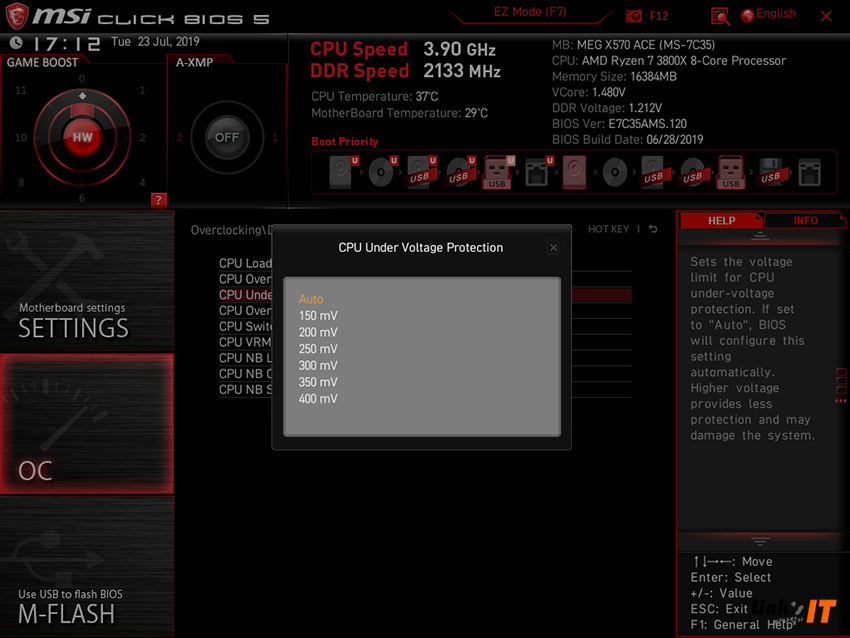
Task: Select the first network boot device icon
Action: click(537, 172)
